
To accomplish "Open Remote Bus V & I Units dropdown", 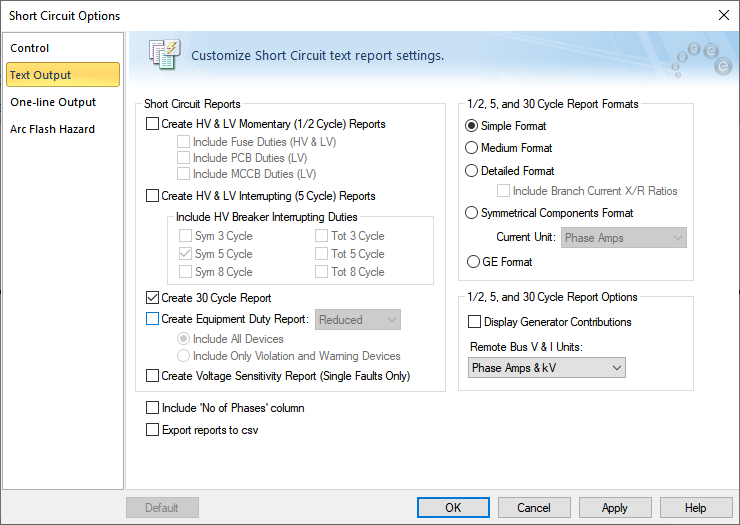I will pyautogui.click(x=546, y=368).
